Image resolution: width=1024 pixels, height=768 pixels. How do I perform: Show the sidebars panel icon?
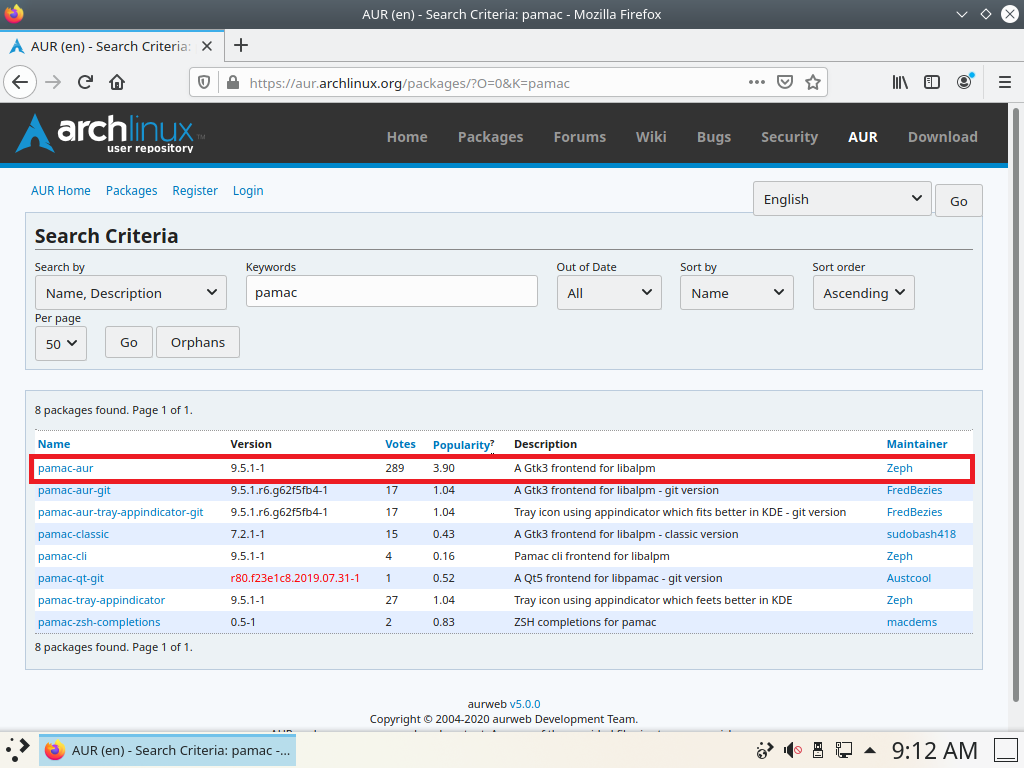pyautogui.click(x=932, y=82)
